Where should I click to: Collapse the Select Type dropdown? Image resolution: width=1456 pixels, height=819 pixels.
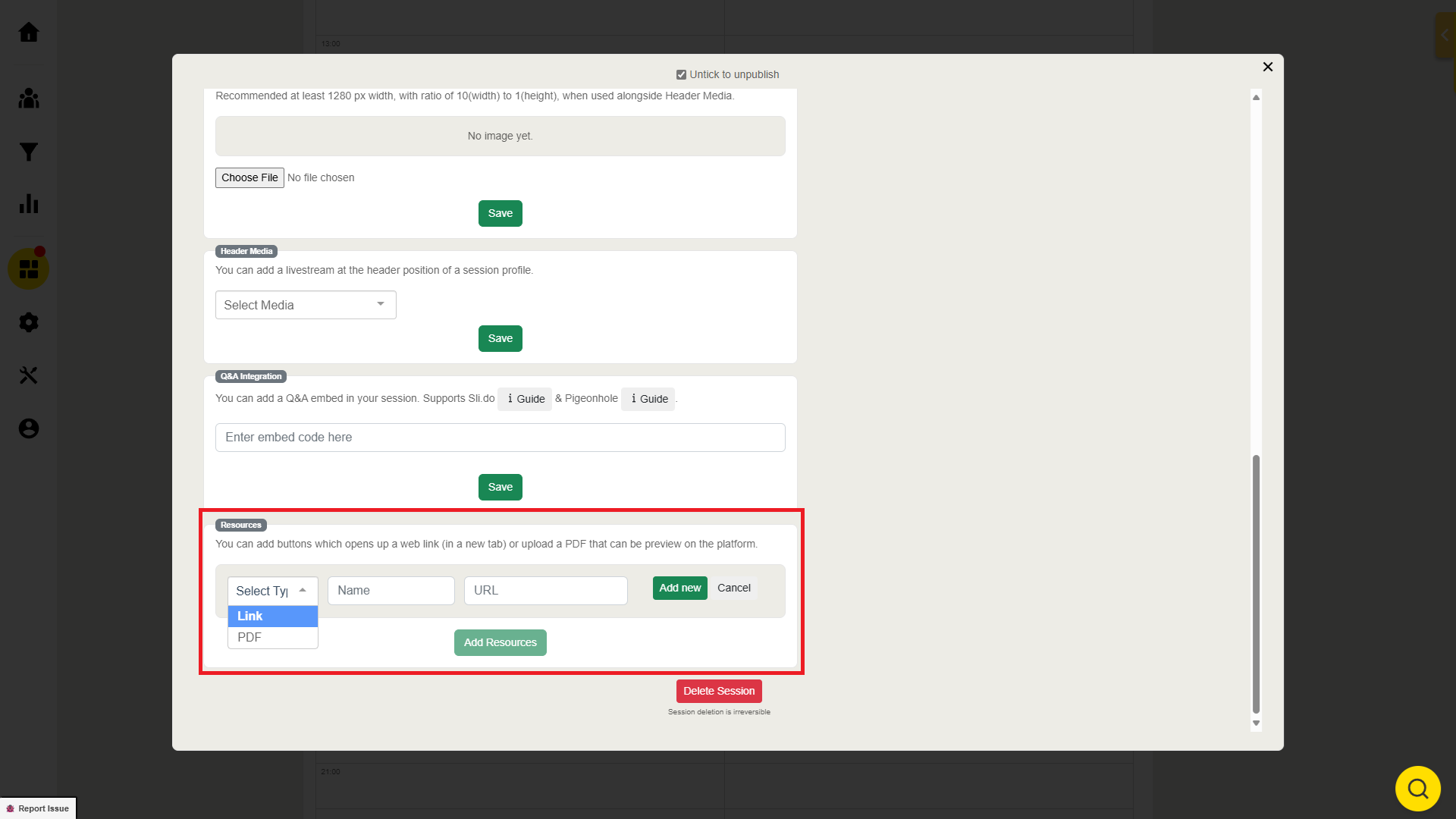[272, 591]
